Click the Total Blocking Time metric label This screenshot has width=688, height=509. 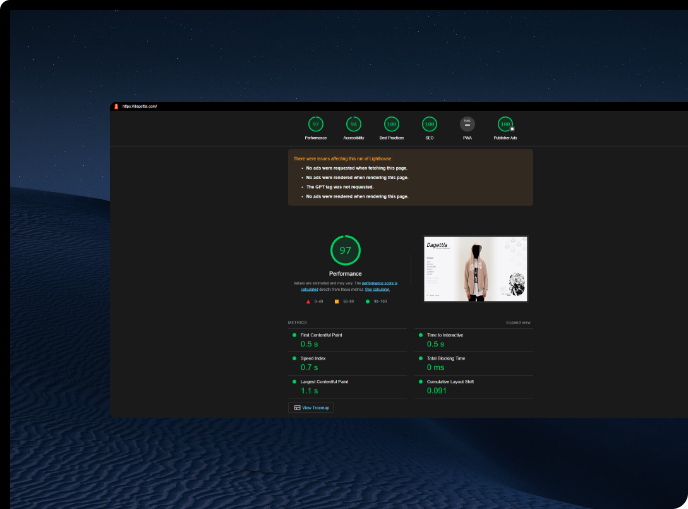446,358
